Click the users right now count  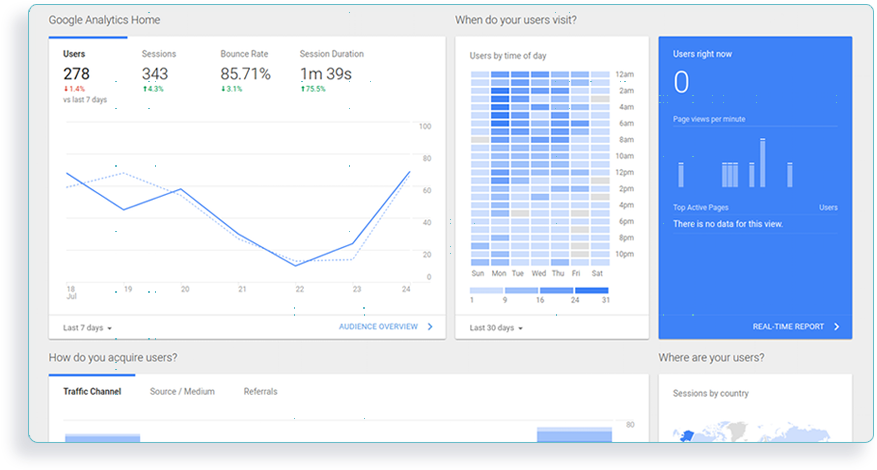point(682,83)
